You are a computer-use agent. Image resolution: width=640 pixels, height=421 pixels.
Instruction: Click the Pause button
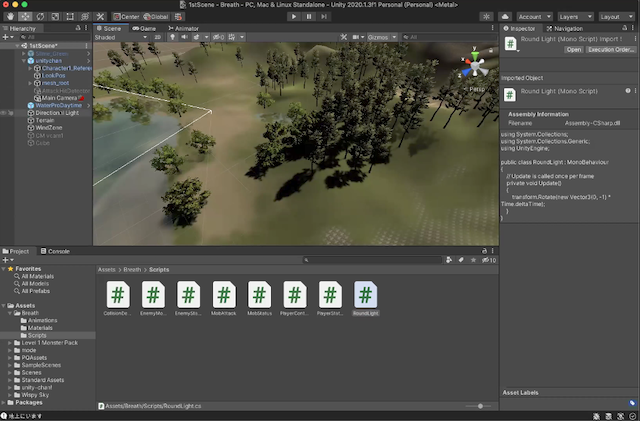coord(308,17)
